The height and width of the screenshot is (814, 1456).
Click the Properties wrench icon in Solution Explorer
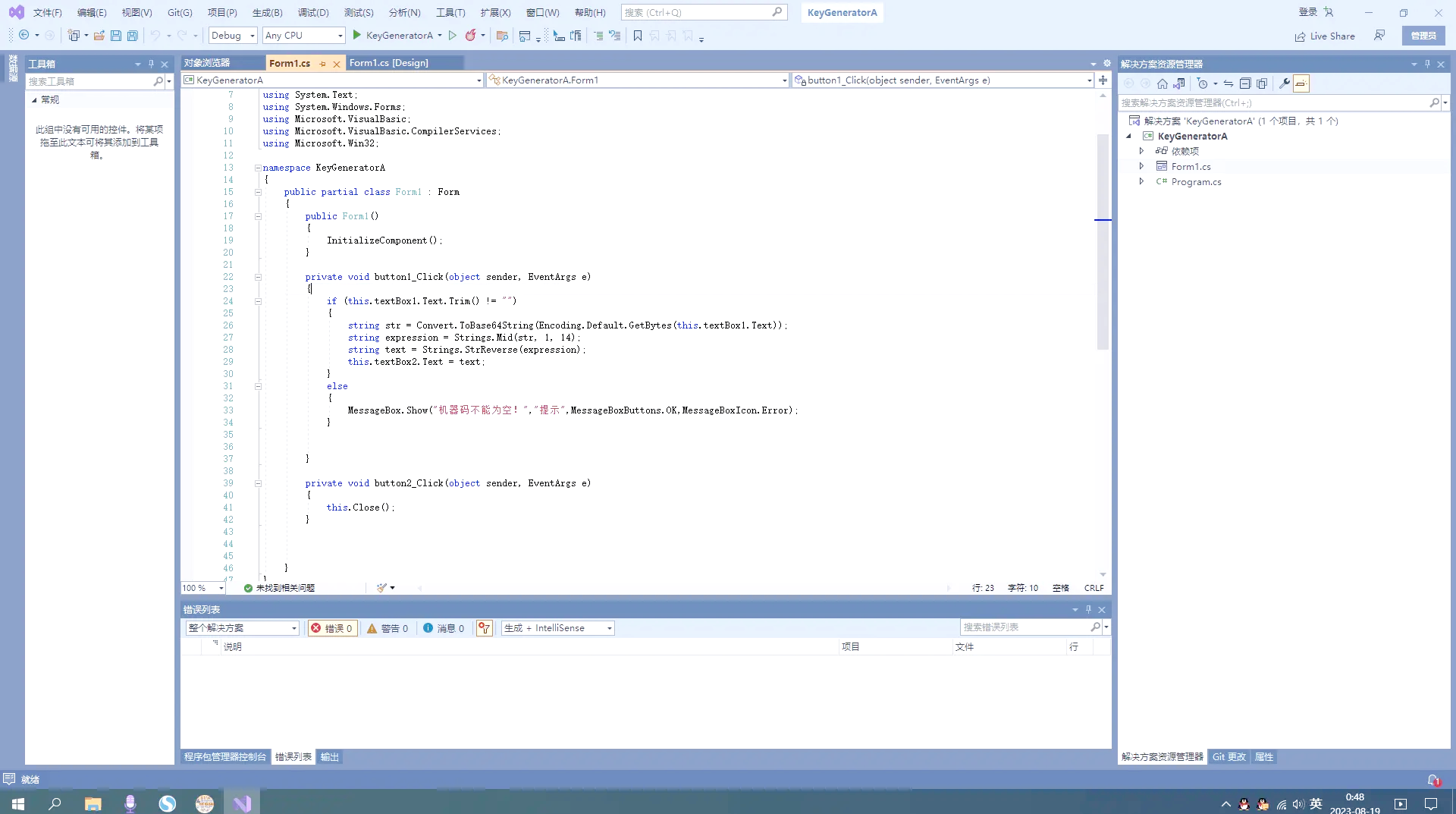pyautogui.click(x=1285, y=84)
